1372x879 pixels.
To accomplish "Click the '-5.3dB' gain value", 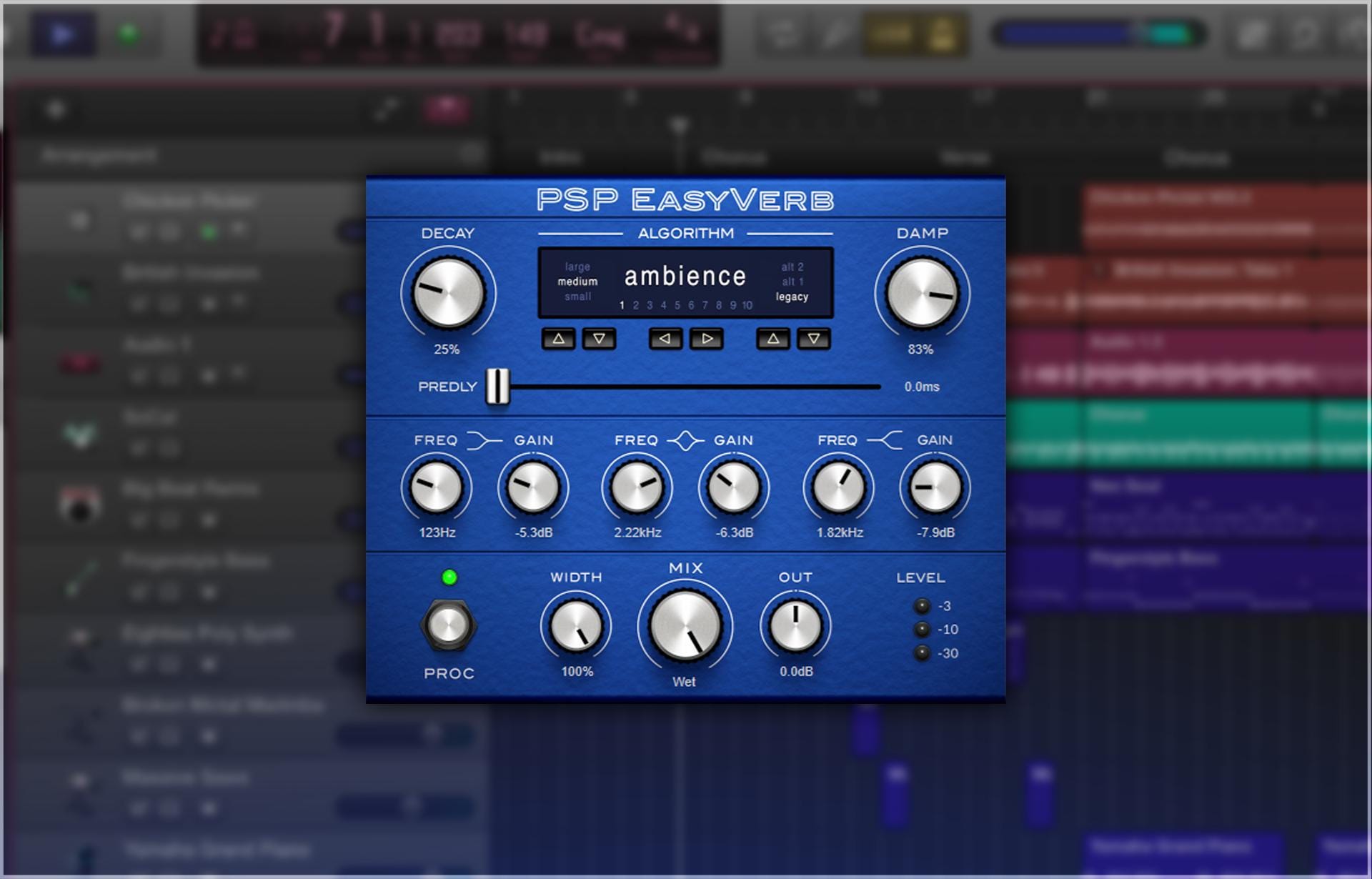I will coord(534,532).
